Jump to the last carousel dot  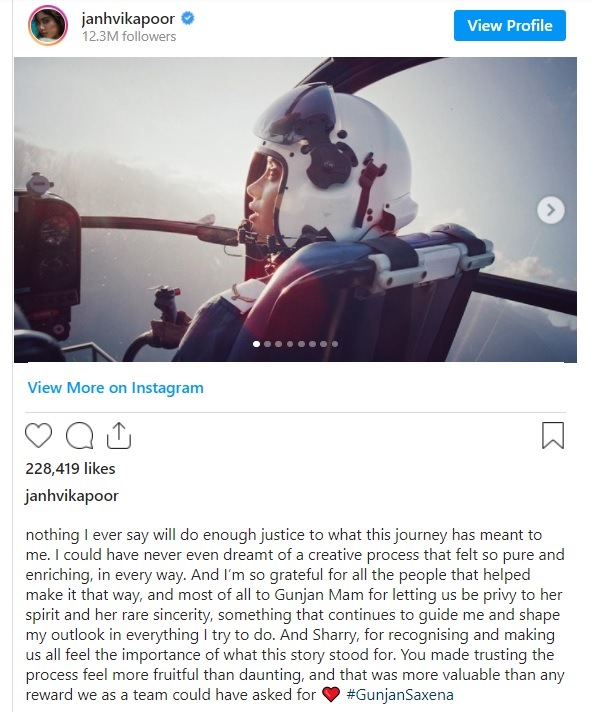click(x=335, y=344)
